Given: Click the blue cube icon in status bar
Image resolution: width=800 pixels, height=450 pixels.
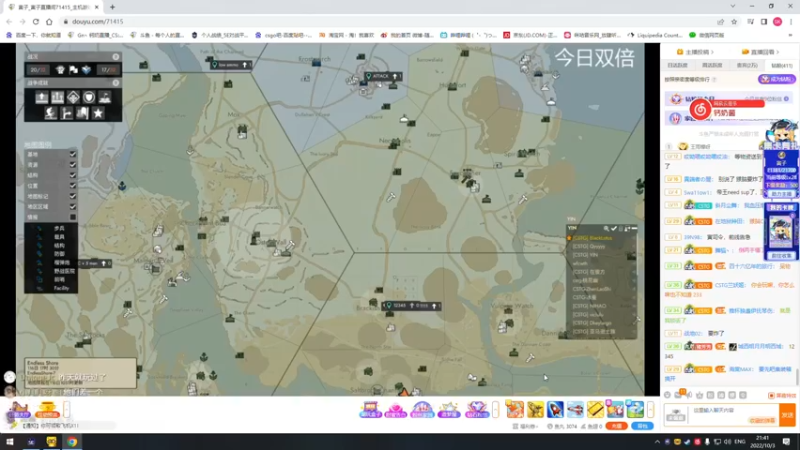Looking at the screenshot, I should pyautogui.click(x=86, y=70).
